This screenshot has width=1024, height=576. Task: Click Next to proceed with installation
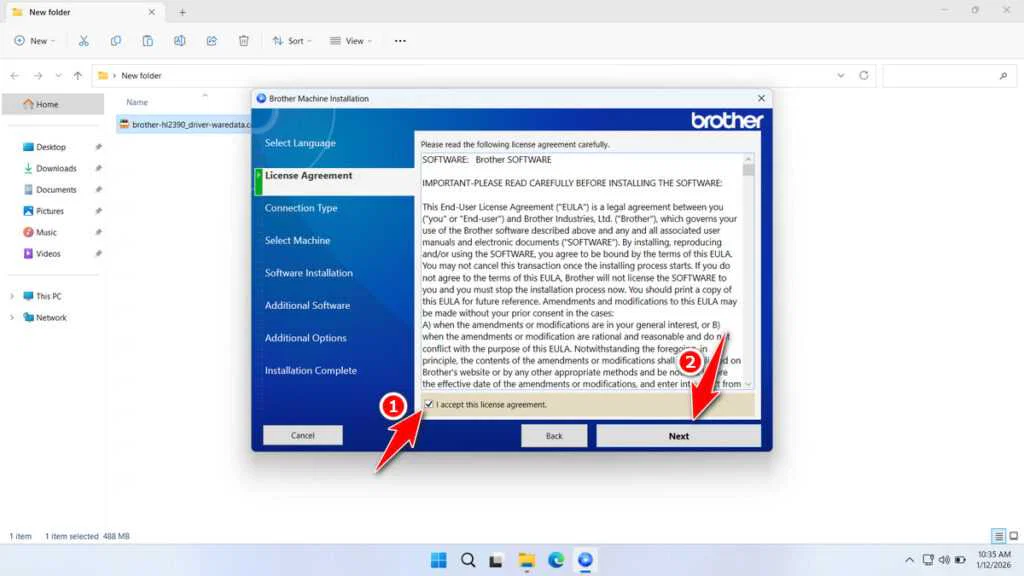[x=678, y=436]
